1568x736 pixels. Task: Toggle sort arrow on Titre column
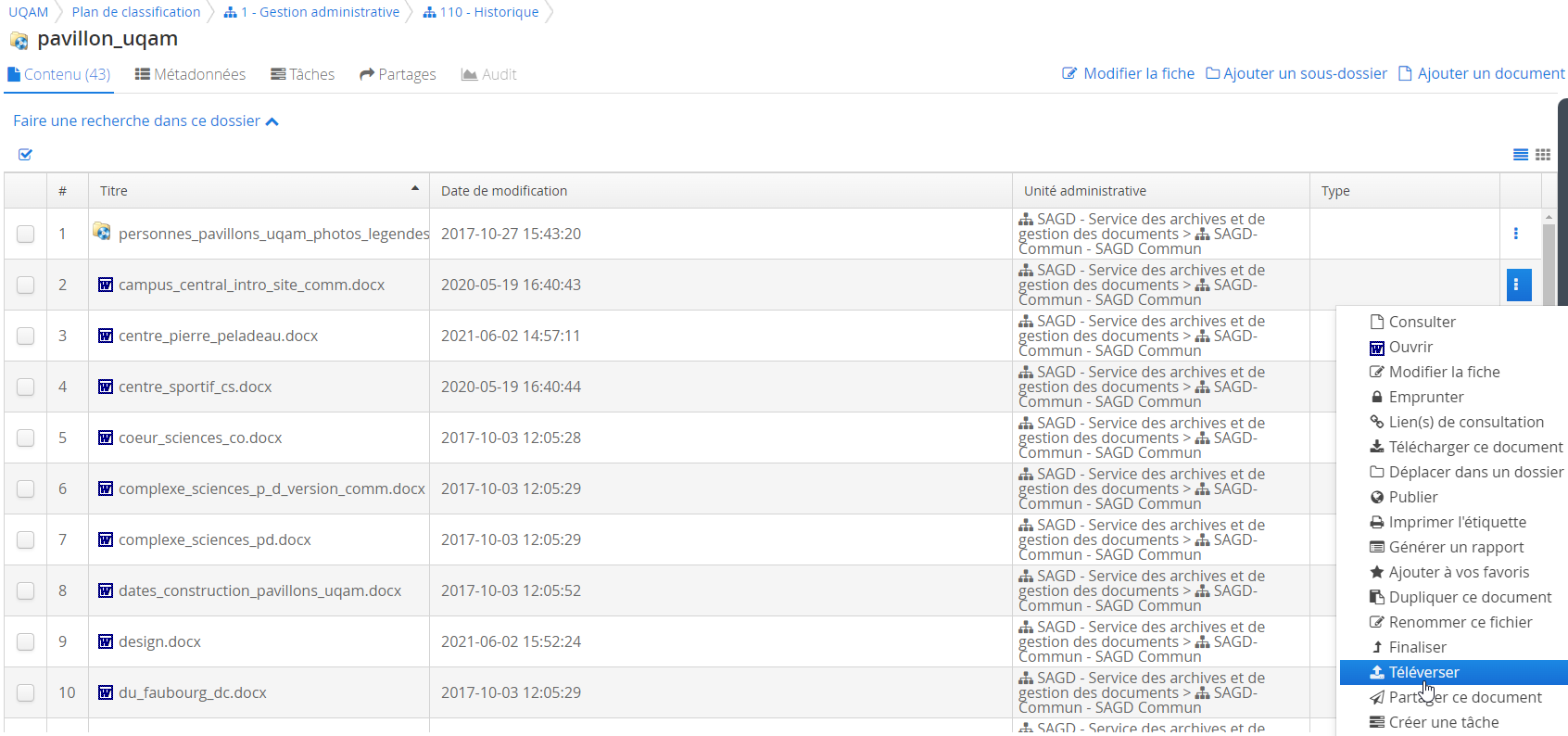tap(415, 189)
